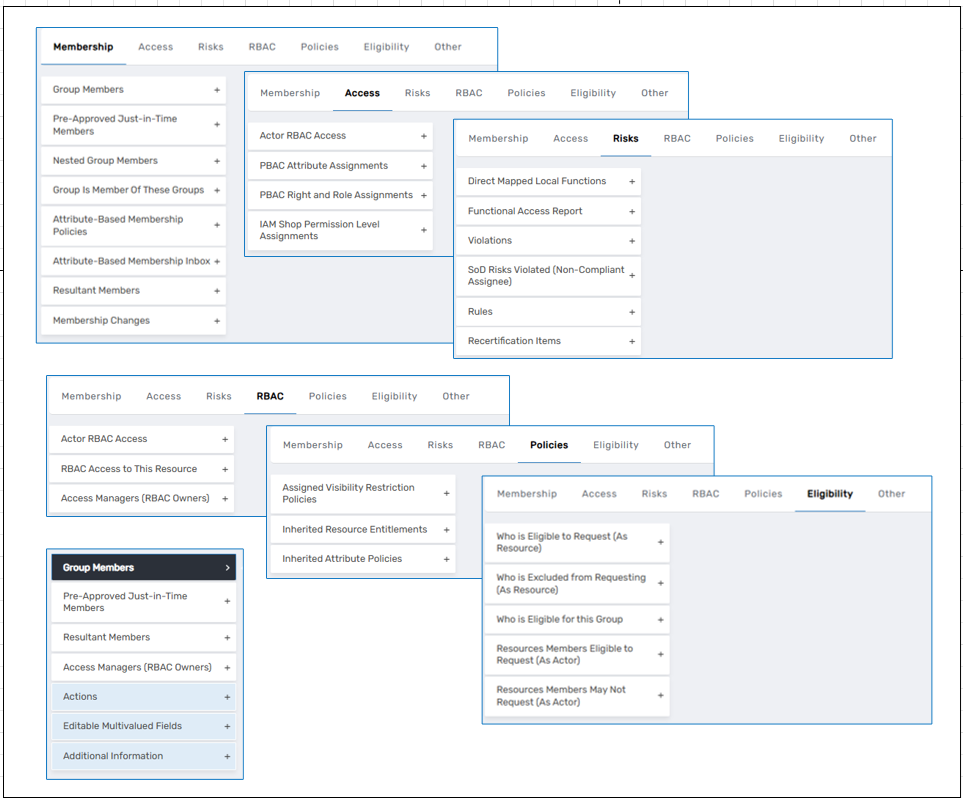Open the RBAC tab in the Risks-active panel

point(677,138)
